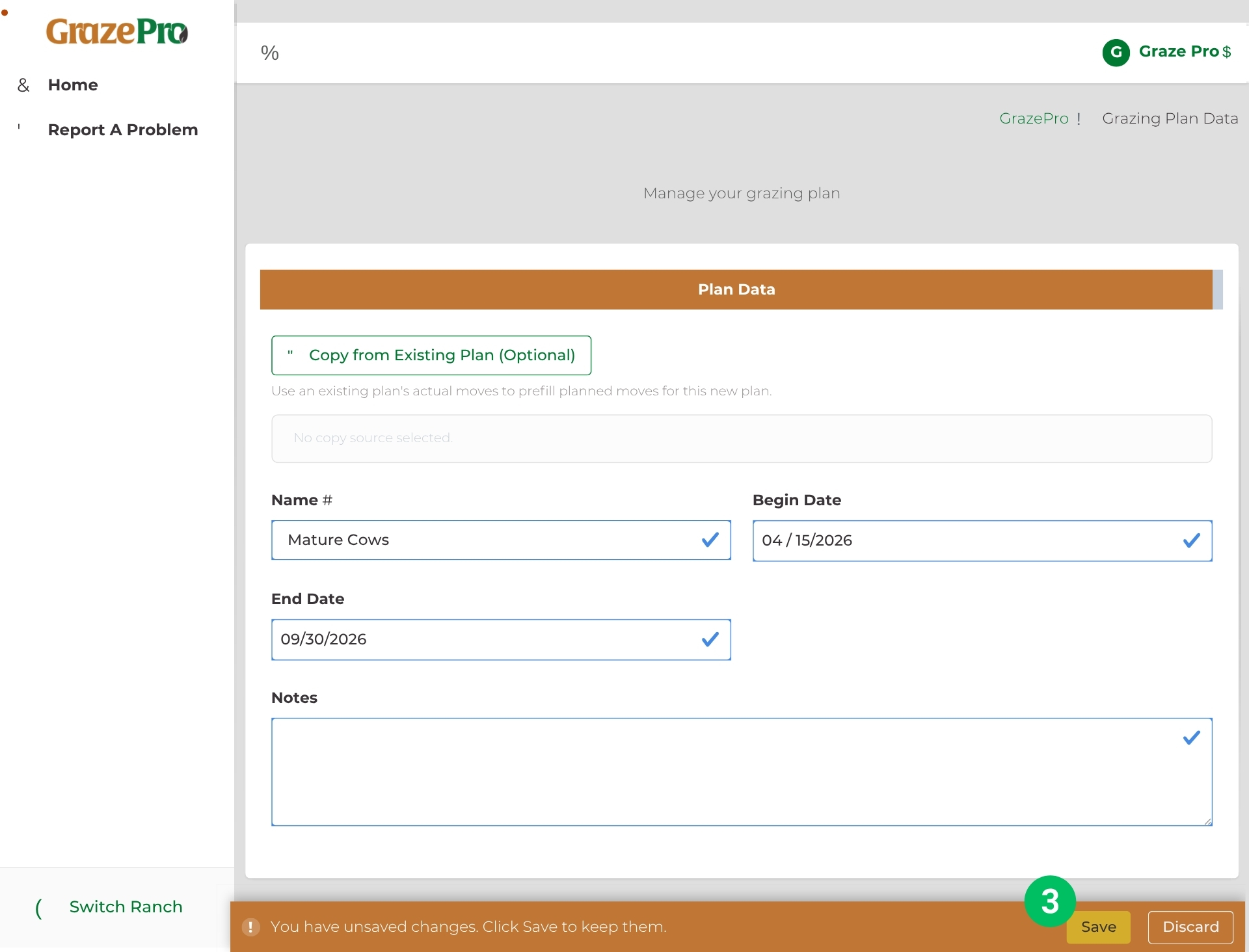Click the End Date field

tap(501, 639)
